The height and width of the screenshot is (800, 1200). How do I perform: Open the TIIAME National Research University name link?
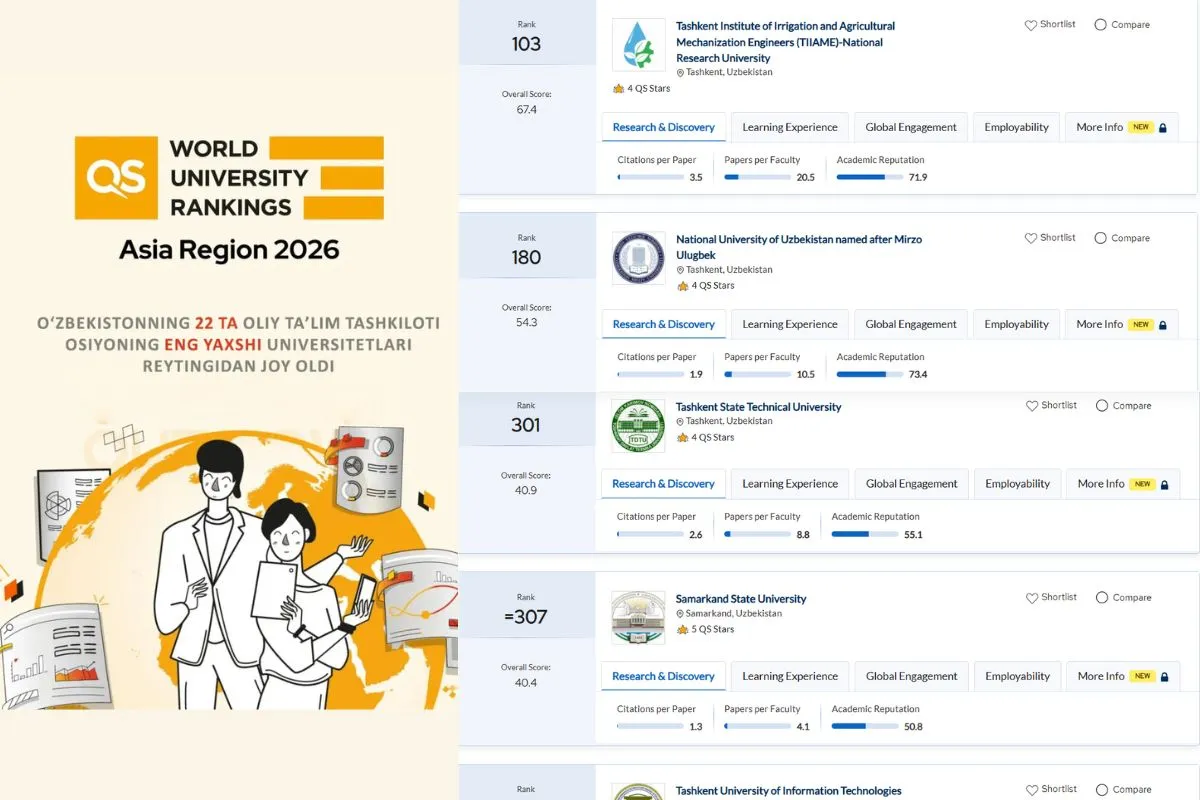[786, 42]
